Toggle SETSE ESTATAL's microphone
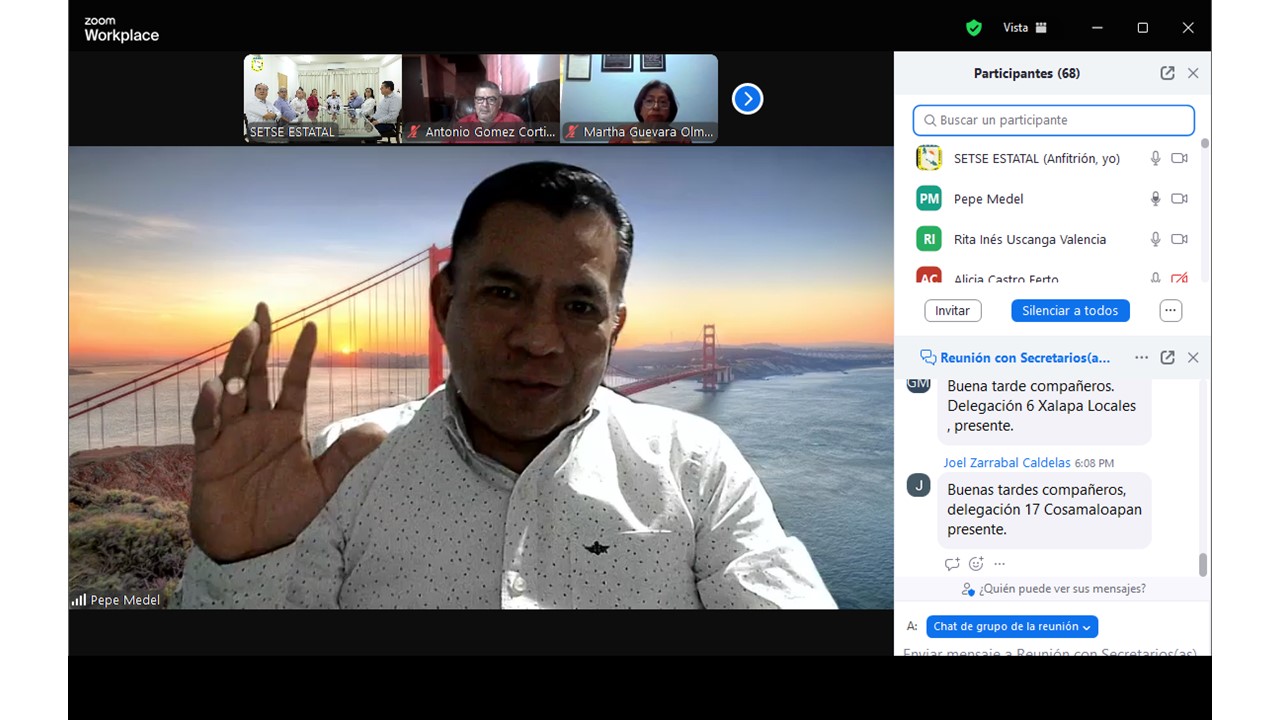Image resolution: width=1280 pixels, height=720 pixels. (1155, 158)
